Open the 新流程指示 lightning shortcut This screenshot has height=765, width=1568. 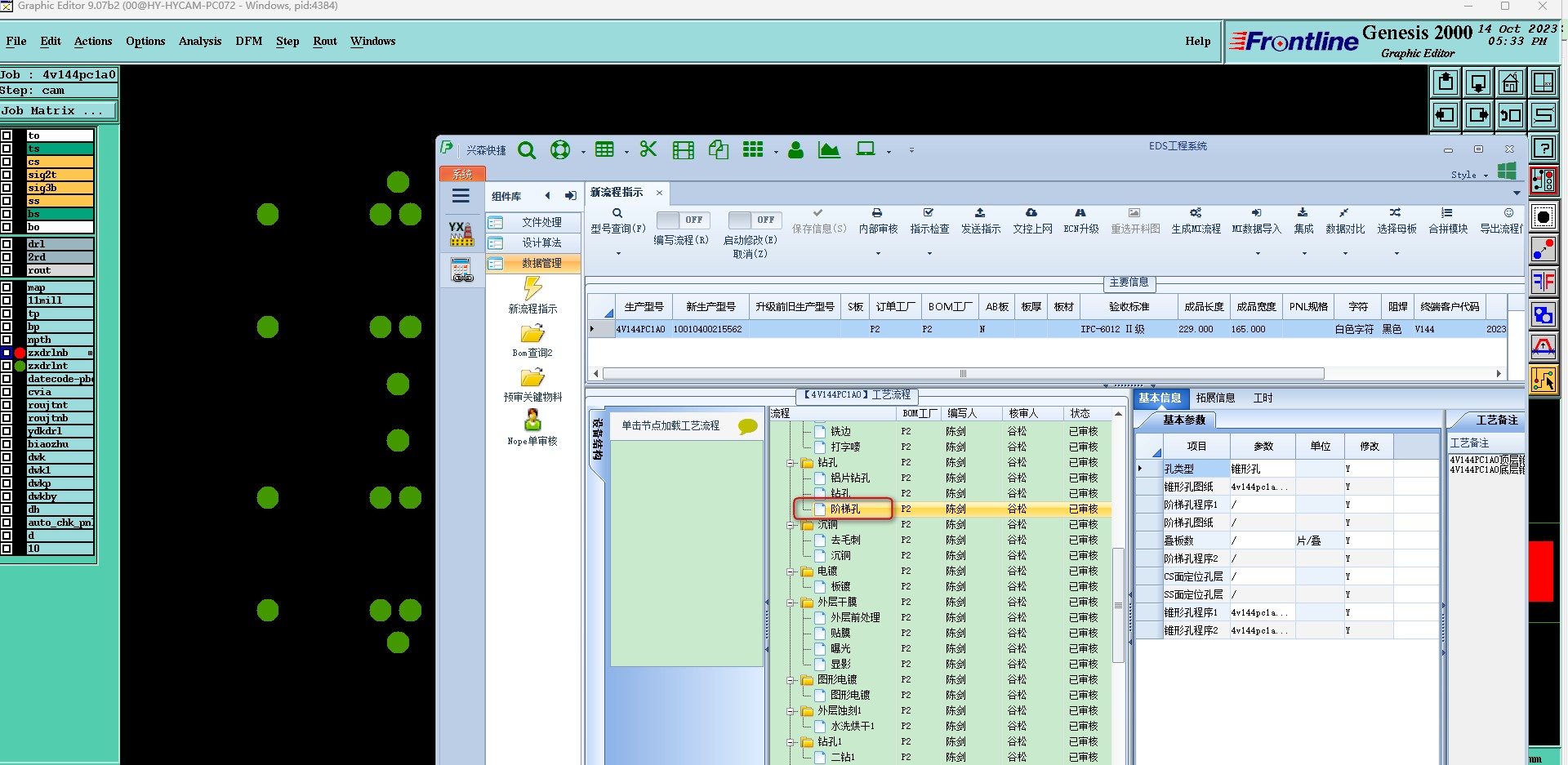(x=532, y=295)
